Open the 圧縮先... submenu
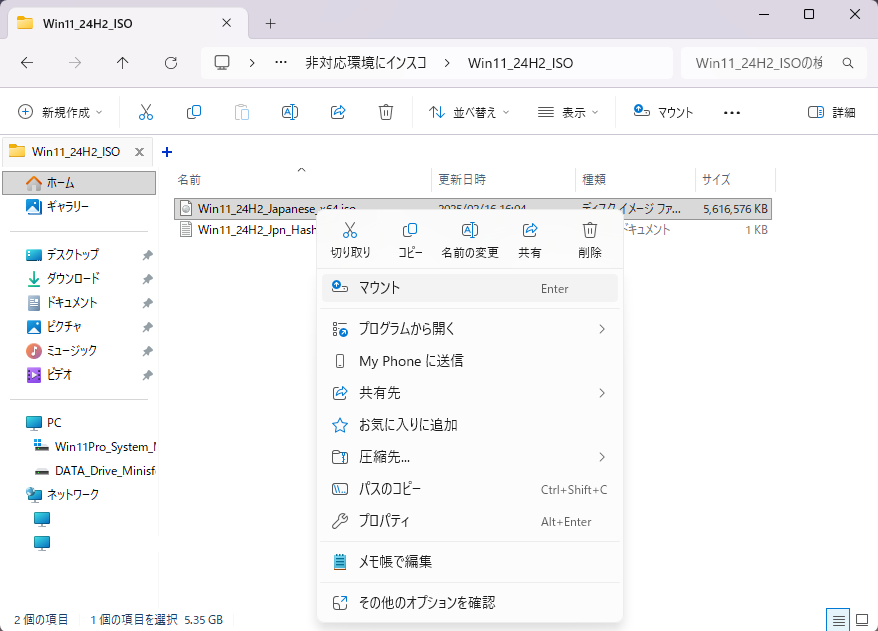Viewport: 878px width, 631px height. click(470, 457)
